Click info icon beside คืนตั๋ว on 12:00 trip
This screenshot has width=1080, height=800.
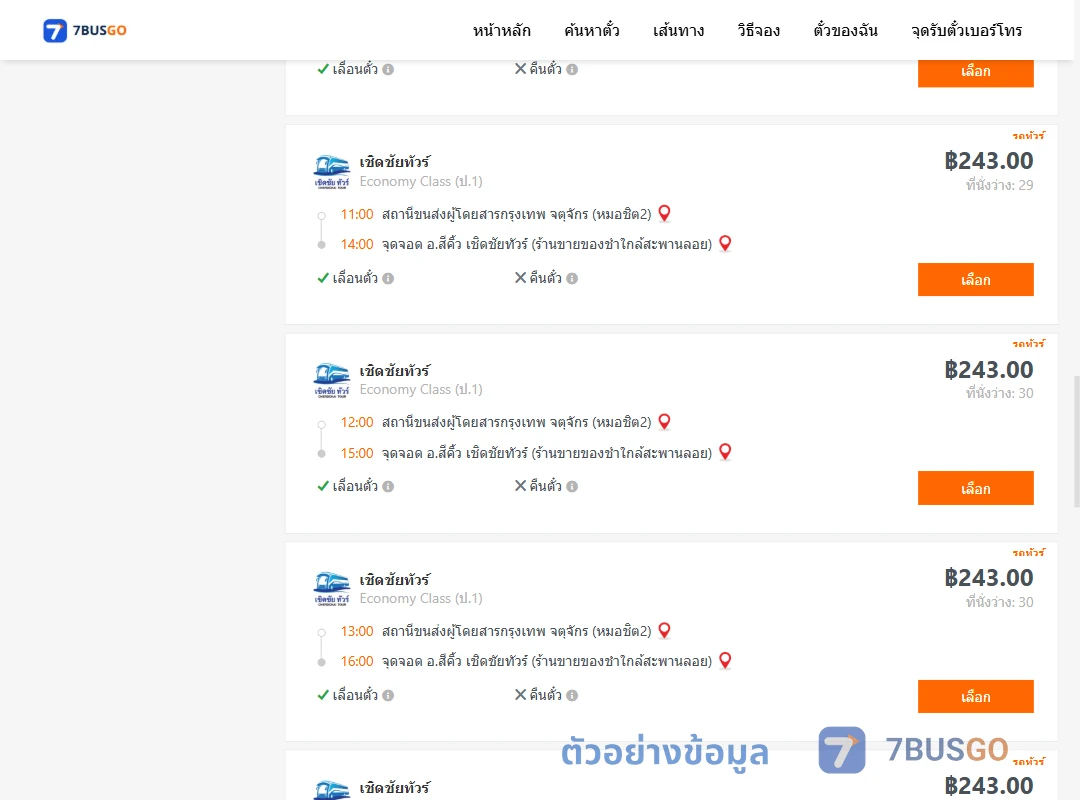pos(572,486)
